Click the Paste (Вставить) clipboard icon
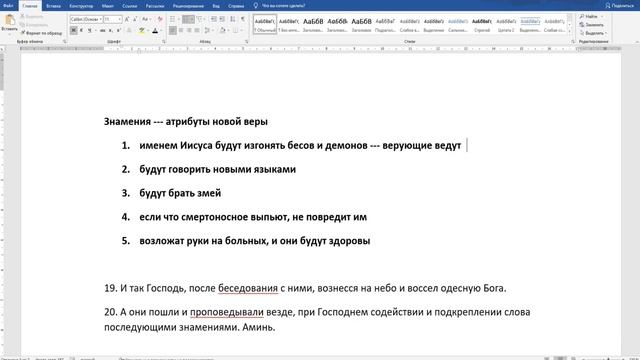This screenshot has width=640, height=360. (9, 21)
